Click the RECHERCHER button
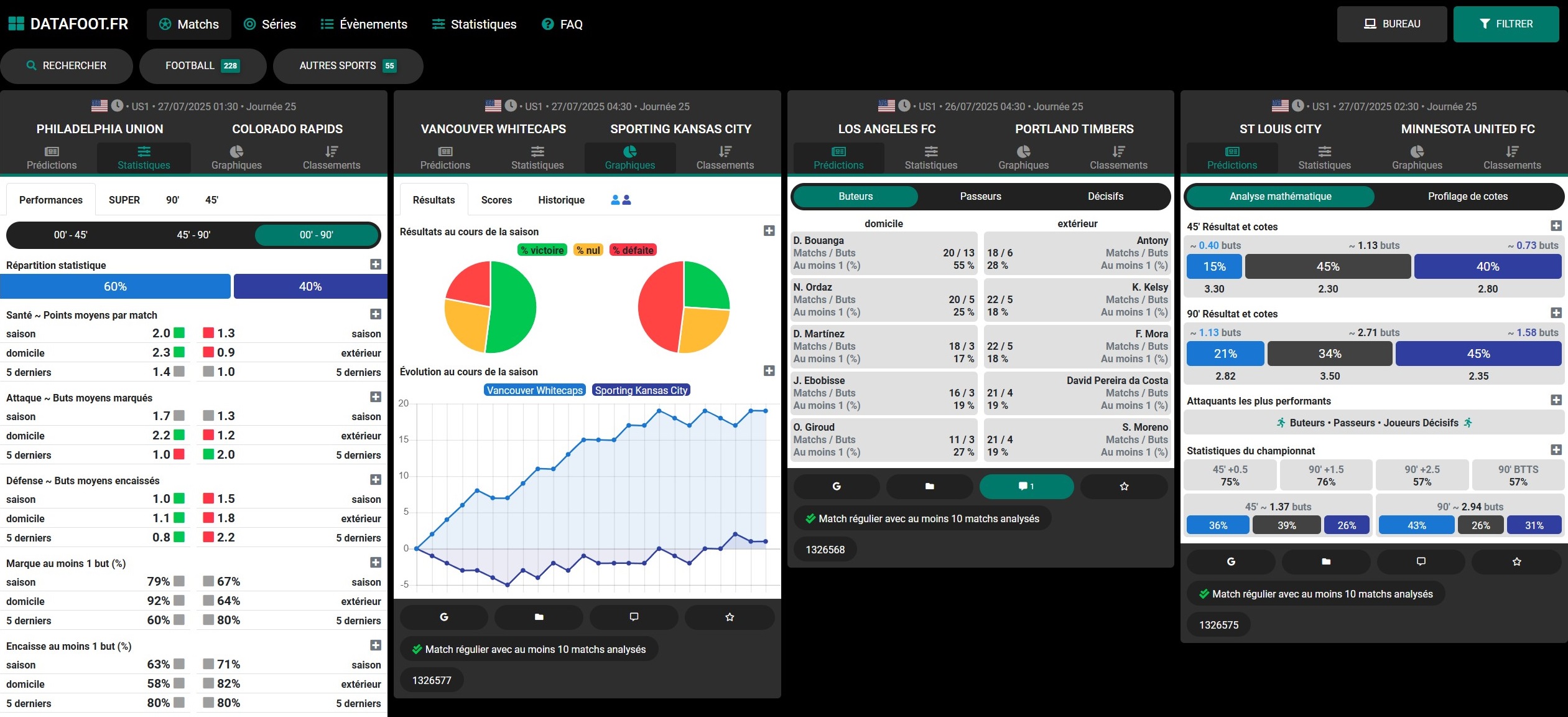This screenshot has height=717, width=1568. [67, 66]
